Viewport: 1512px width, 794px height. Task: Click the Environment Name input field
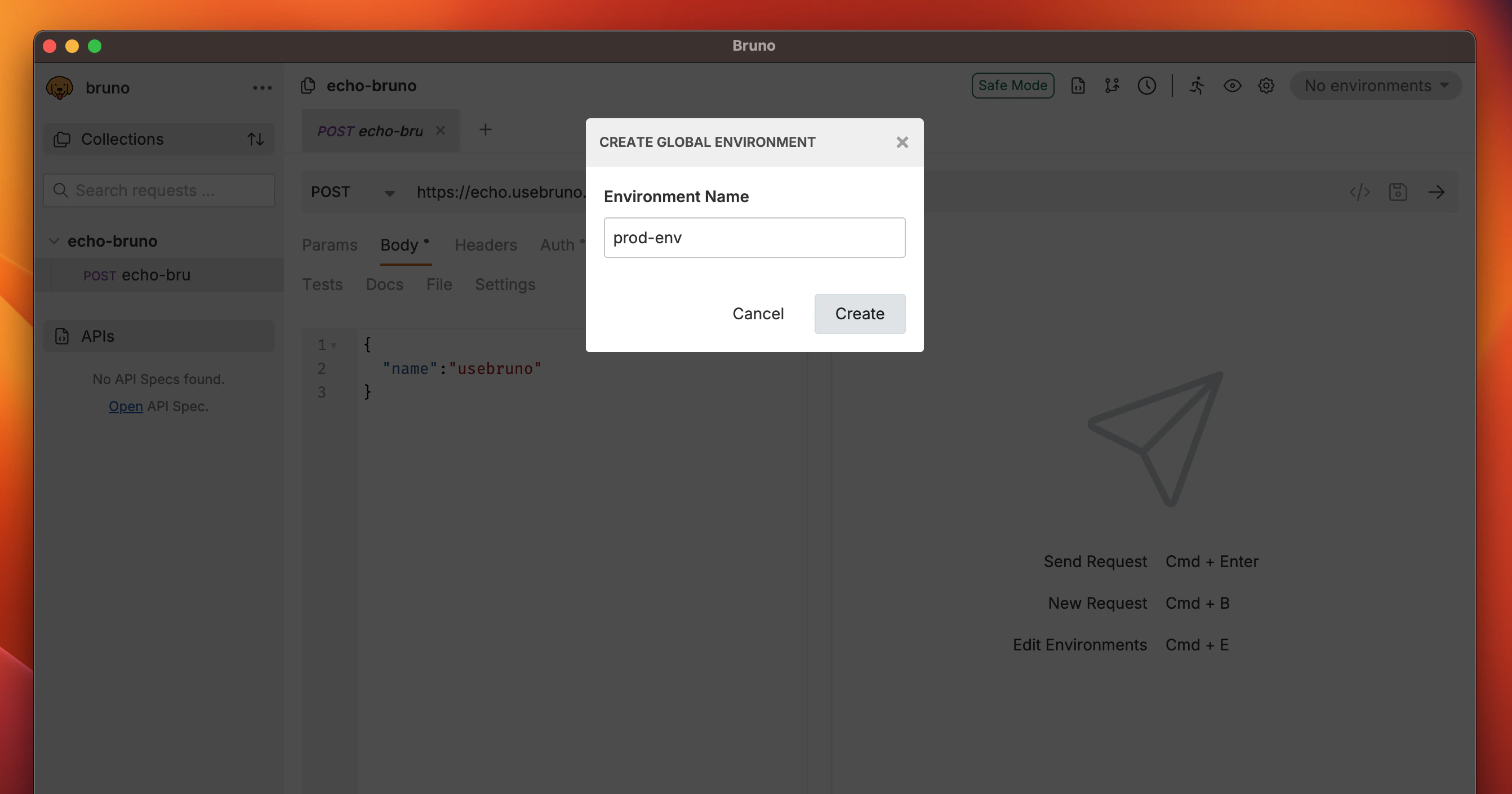(x=754, y=237)
